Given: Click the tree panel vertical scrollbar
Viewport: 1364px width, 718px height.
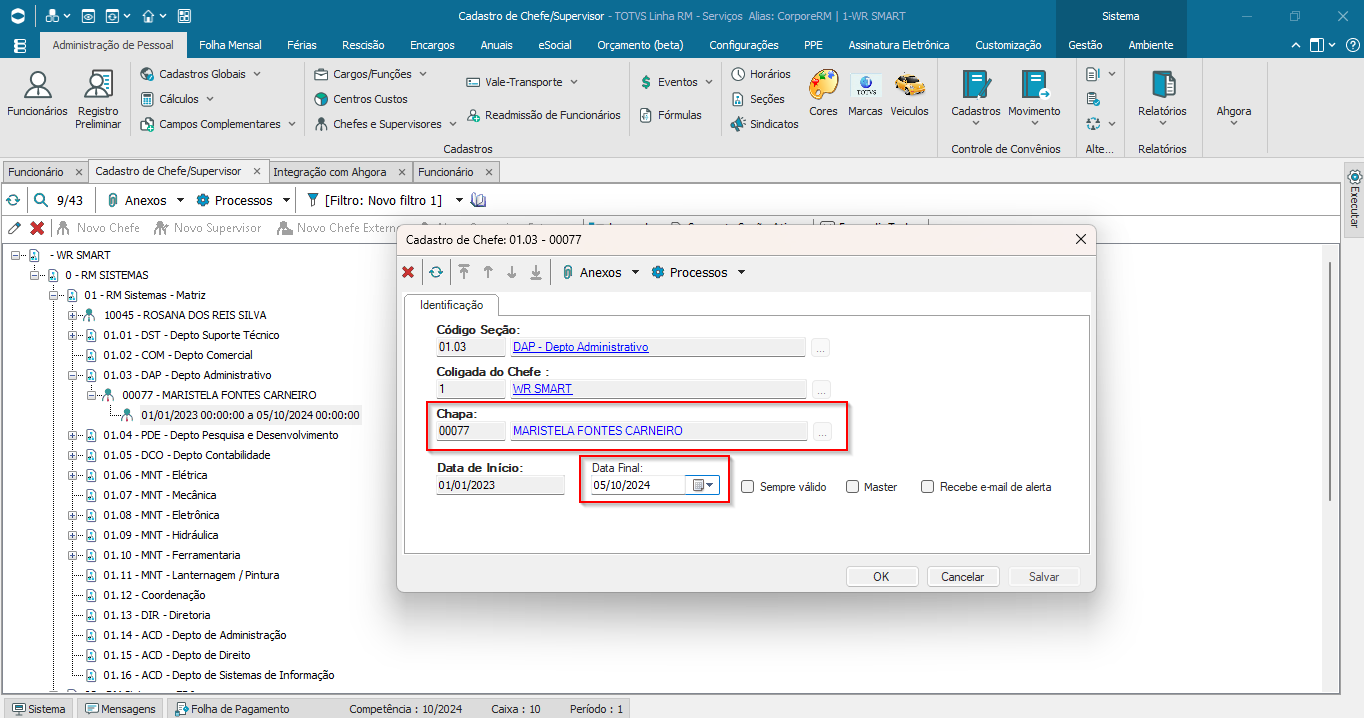Looking at the screenshot, I should tap(1329, 380).
